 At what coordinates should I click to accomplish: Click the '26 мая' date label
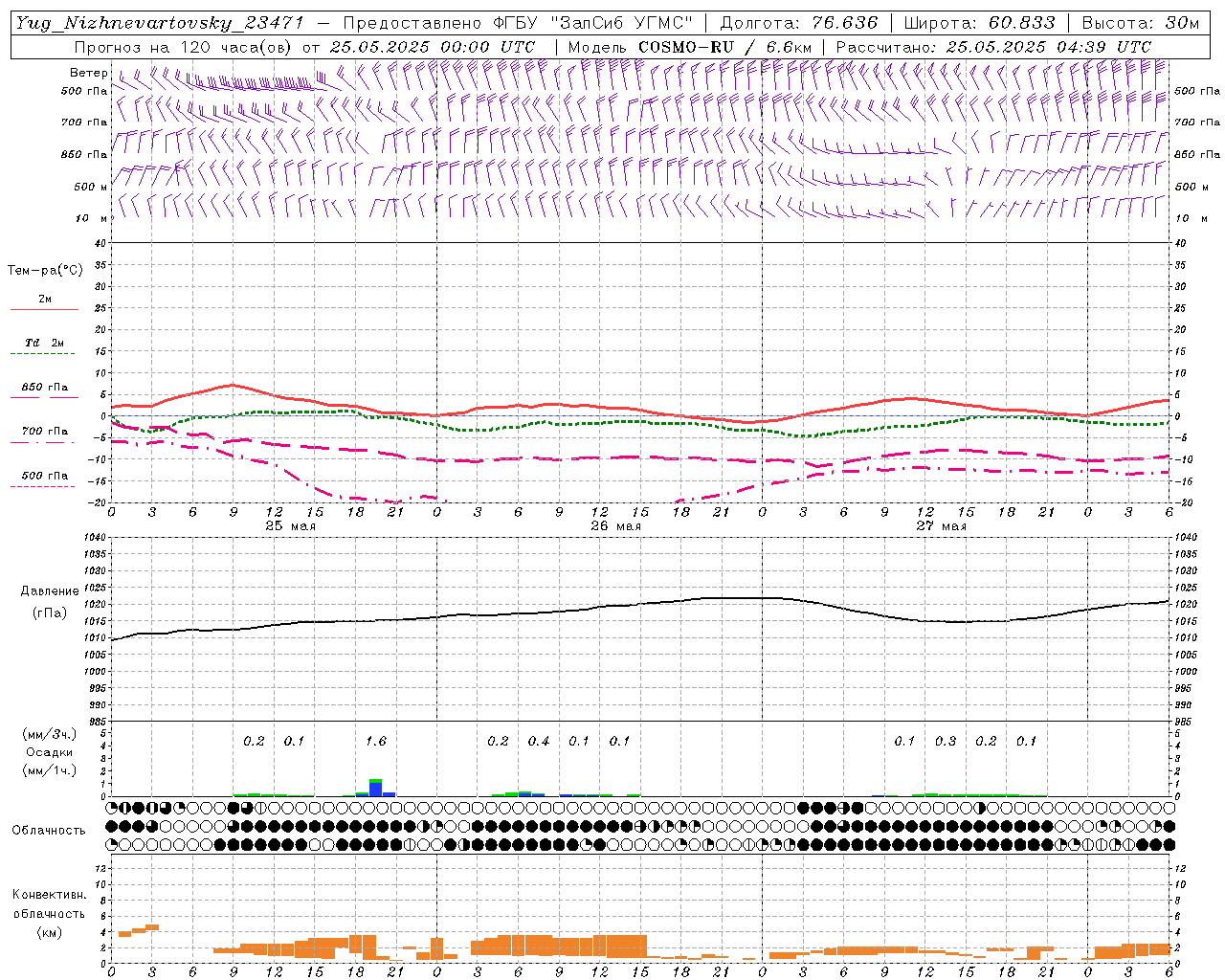616,526
